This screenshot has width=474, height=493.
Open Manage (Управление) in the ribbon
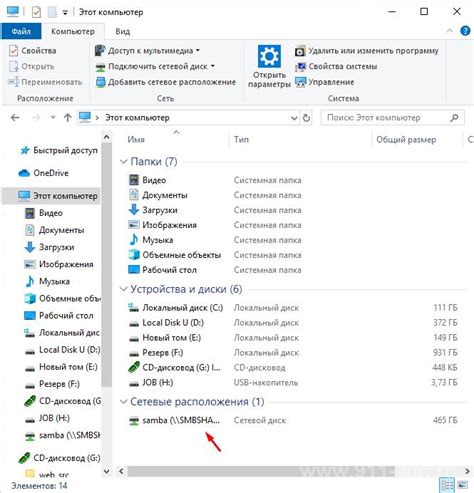(x=325, y=82)
